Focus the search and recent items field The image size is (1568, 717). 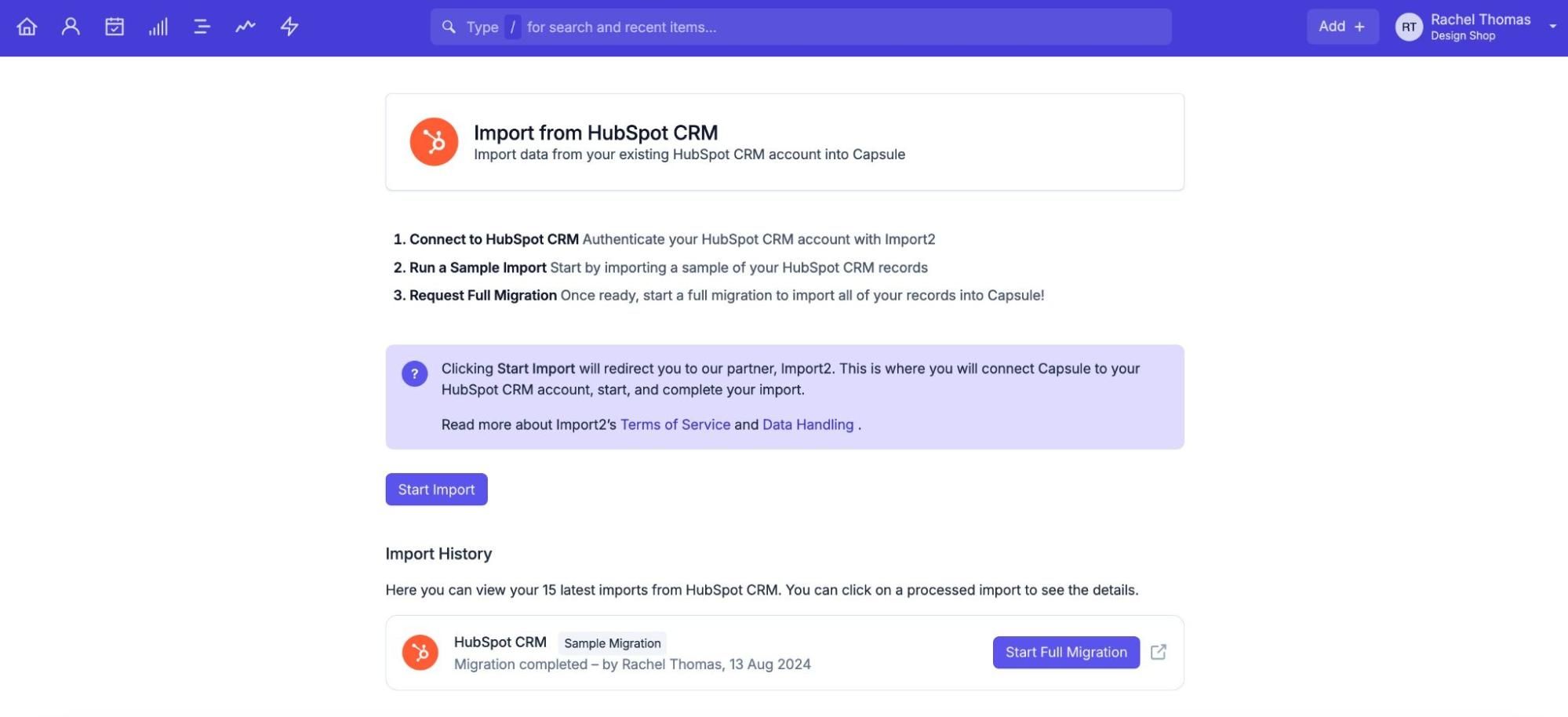(801, 27)
